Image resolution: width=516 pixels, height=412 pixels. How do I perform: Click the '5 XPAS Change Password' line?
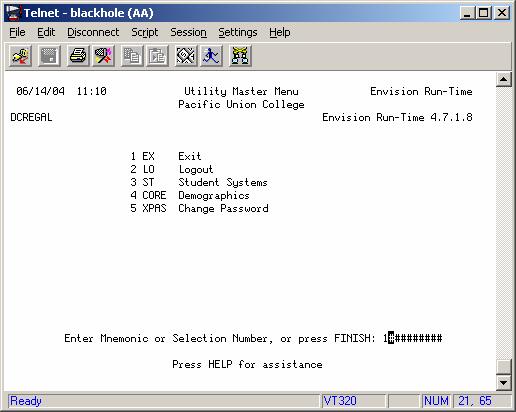pos(199,208)
